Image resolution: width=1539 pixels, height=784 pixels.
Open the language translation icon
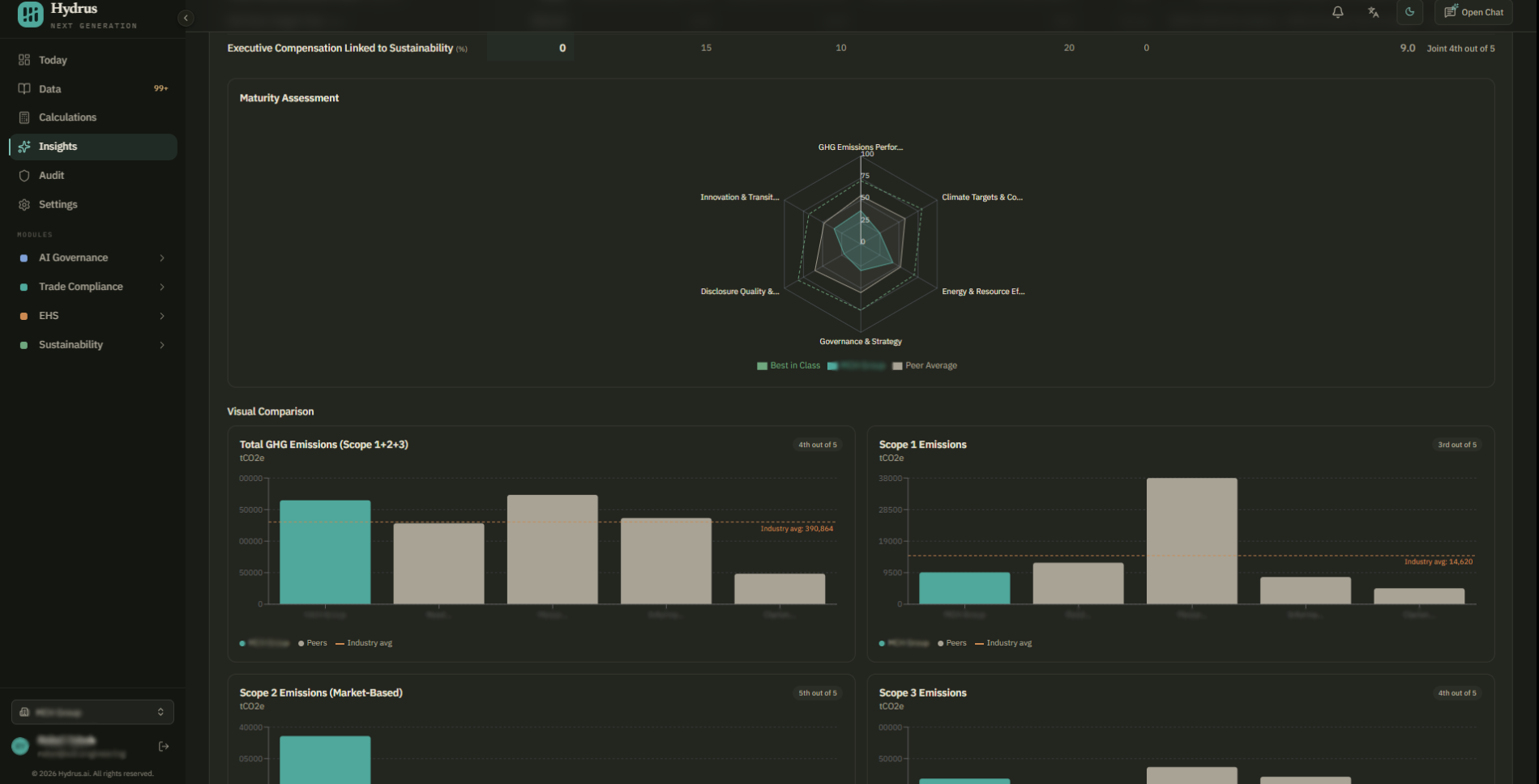[x=1374, y=12]
